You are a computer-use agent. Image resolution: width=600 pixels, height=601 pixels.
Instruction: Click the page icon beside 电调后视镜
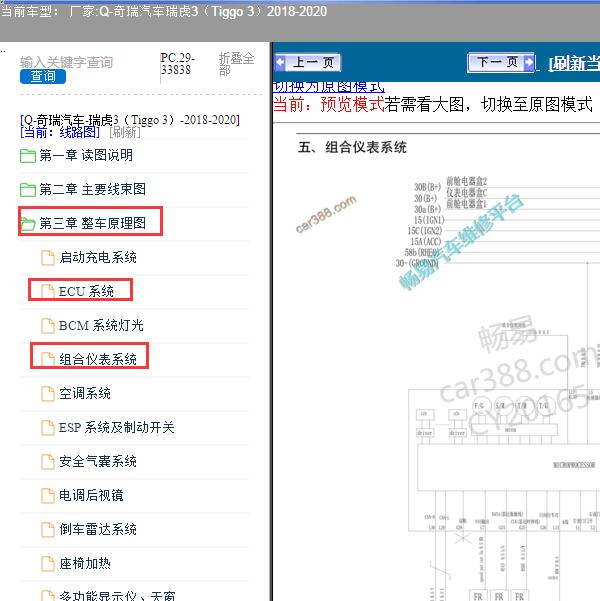click(x=48, y=496)
